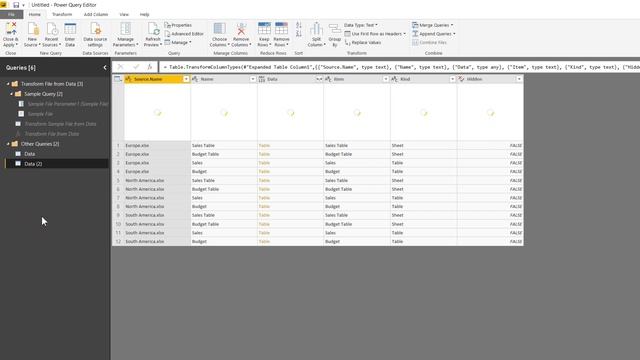This screenshot has width=640, height=360.
Task: Click Table link in row 12
Action: [264, 242]
